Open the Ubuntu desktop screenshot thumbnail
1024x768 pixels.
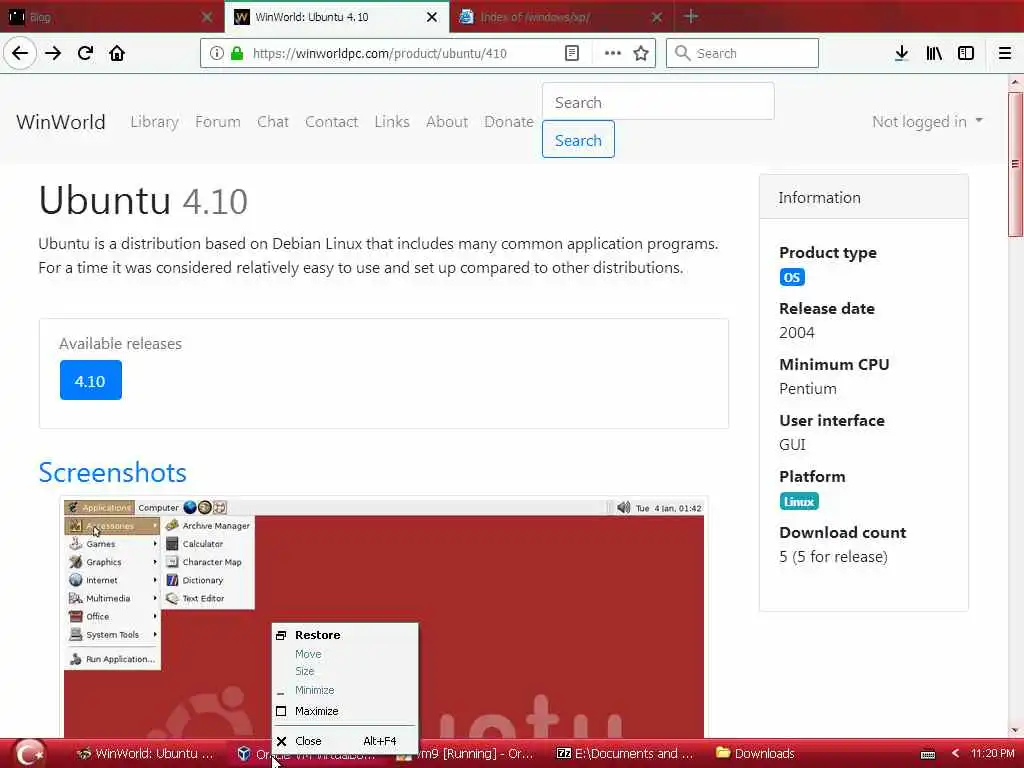[x=383, y=617]
